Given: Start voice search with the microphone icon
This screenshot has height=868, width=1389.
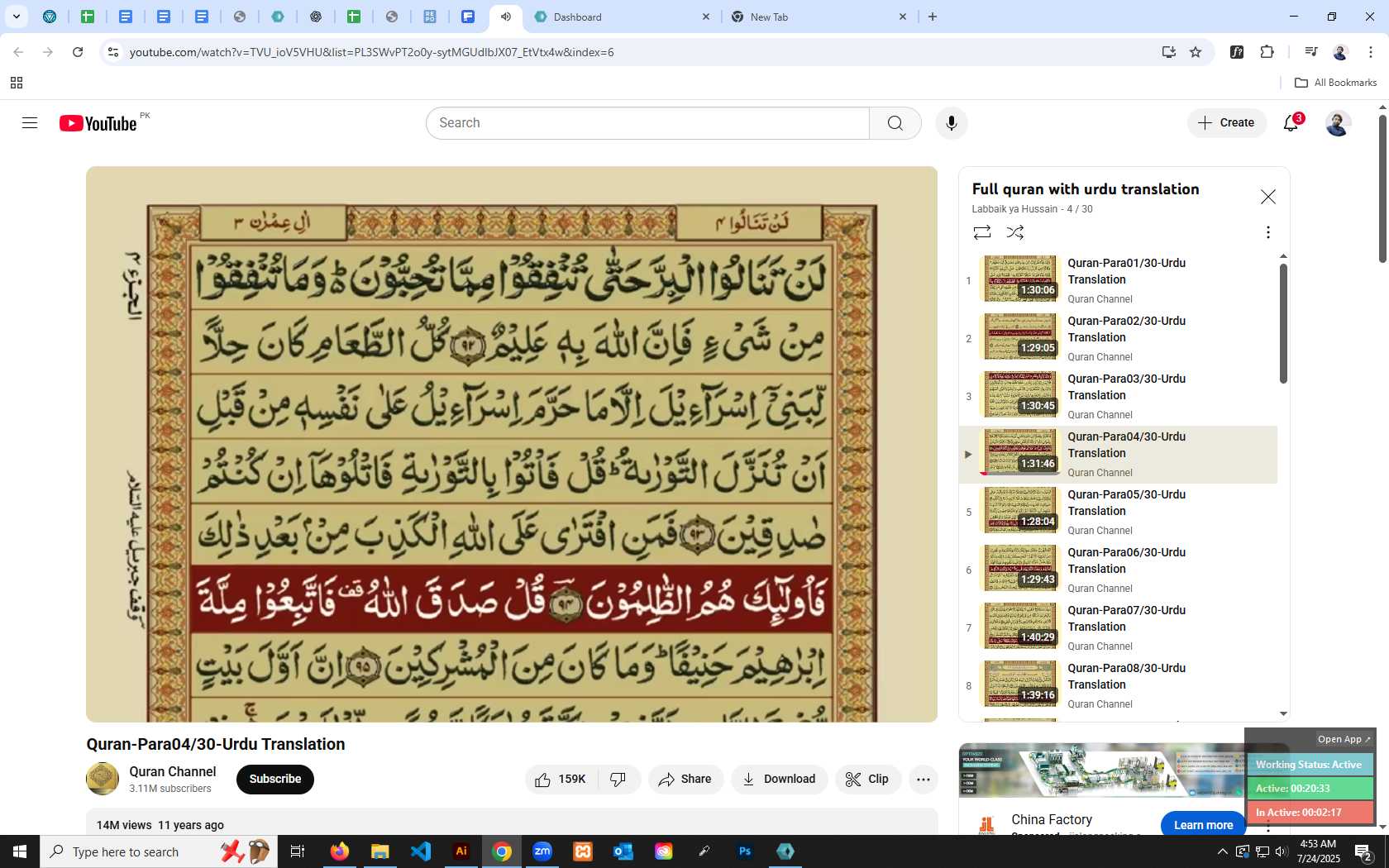Looking at the screenshot, I should click(x=952, y=123).
